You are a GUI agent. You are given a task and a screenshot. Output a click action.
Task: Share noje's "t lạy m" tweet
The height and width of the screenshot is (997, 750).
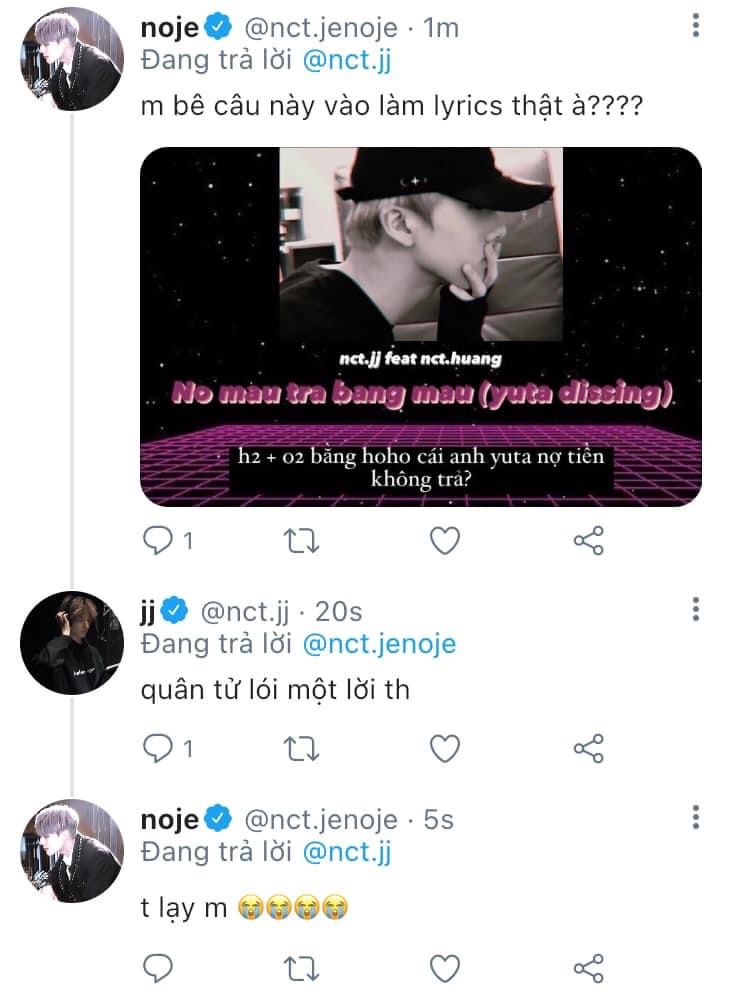(588, 968)
